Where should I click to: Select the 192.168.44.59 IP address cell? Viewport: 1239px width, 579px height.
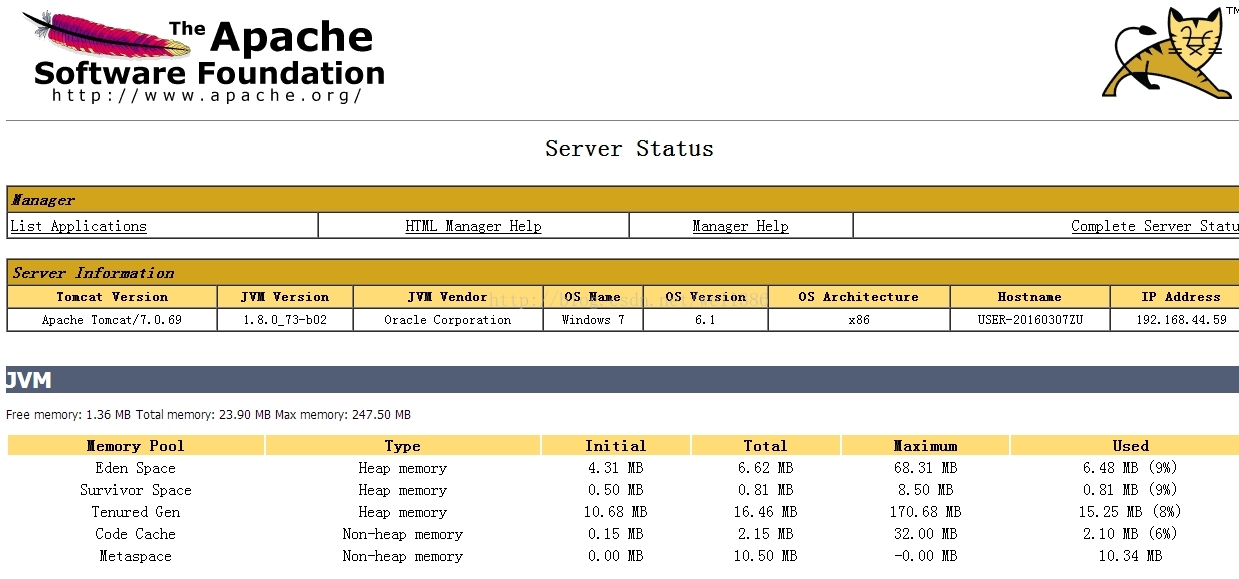(1175, 320)
